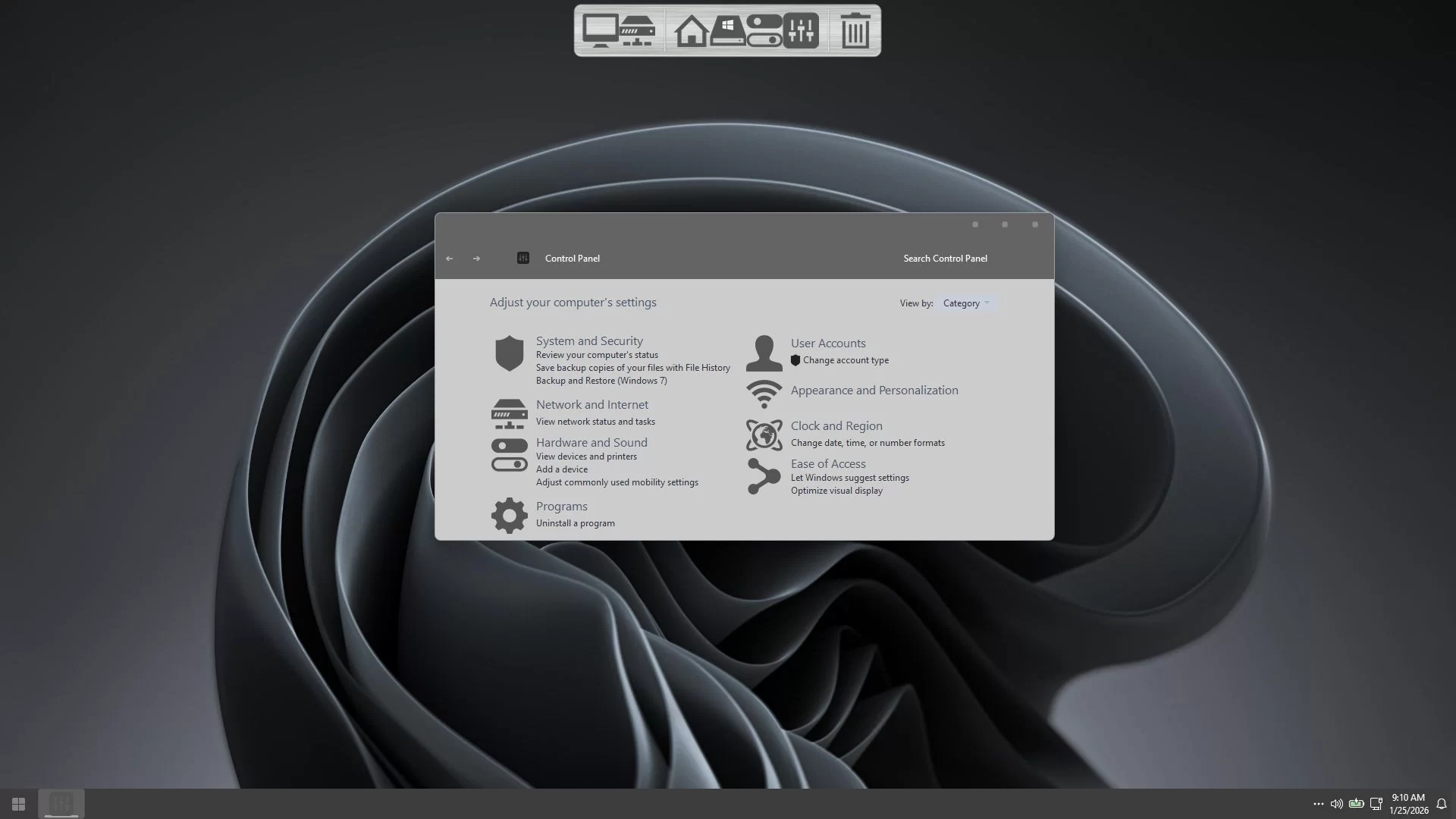Open the Control Panel address path
The width and height of the screenshot is (1456, 819).
click(572, 259)
